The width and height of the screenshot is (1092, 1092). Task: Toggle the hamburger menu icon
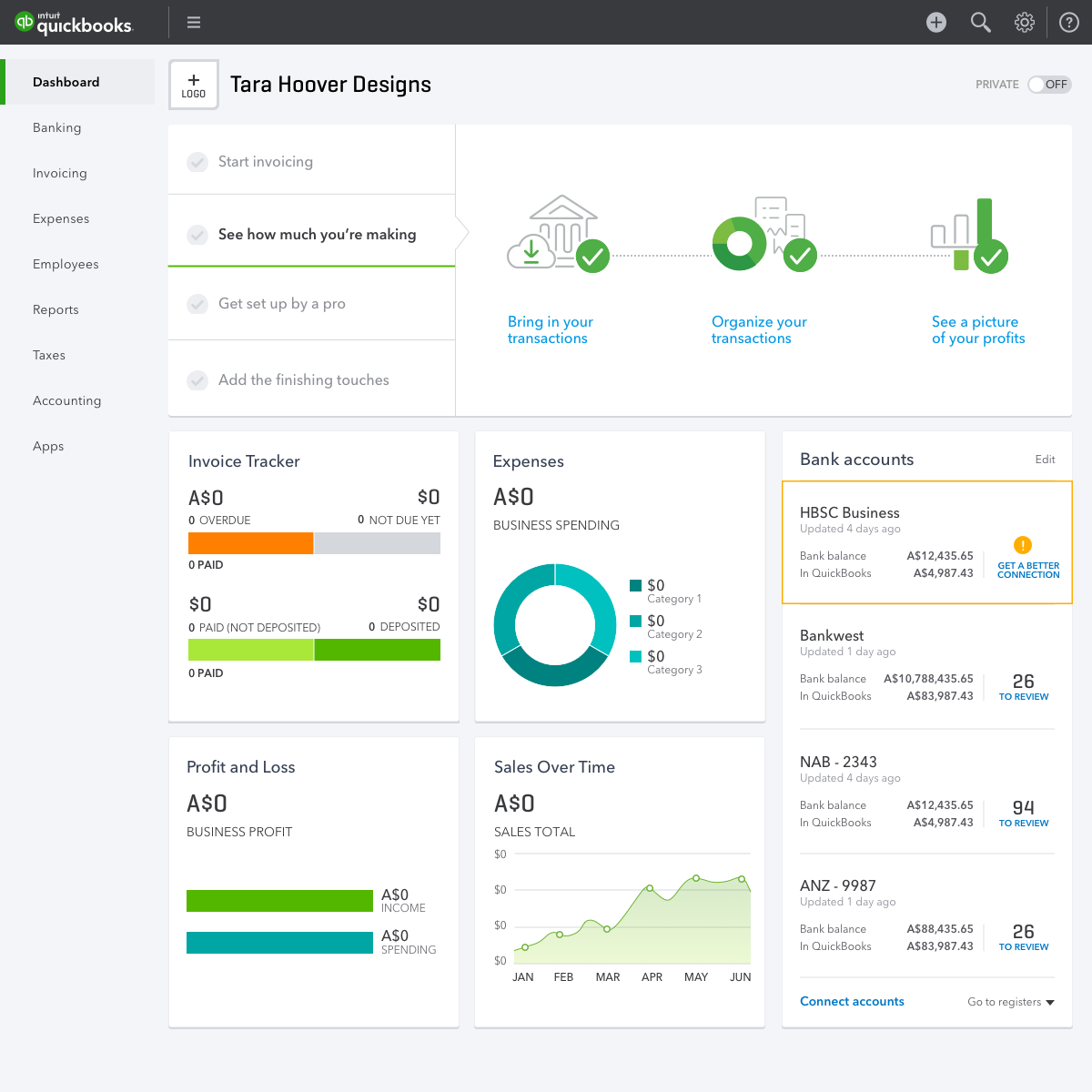pyautogui.click(x=194, y=23)
